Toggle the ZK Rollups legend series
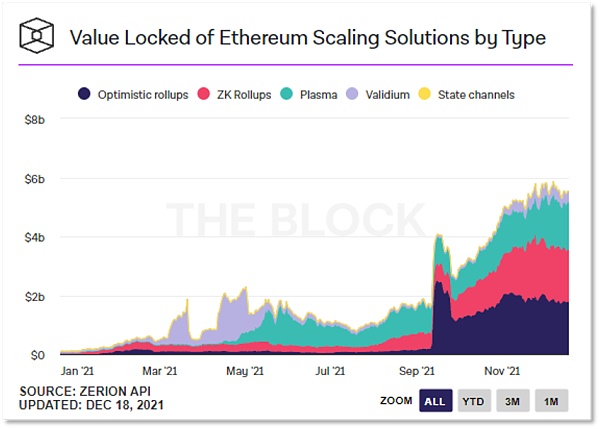The height and width of the screenshot is (429, 600). pyautogui.click(x=234, y=95)
